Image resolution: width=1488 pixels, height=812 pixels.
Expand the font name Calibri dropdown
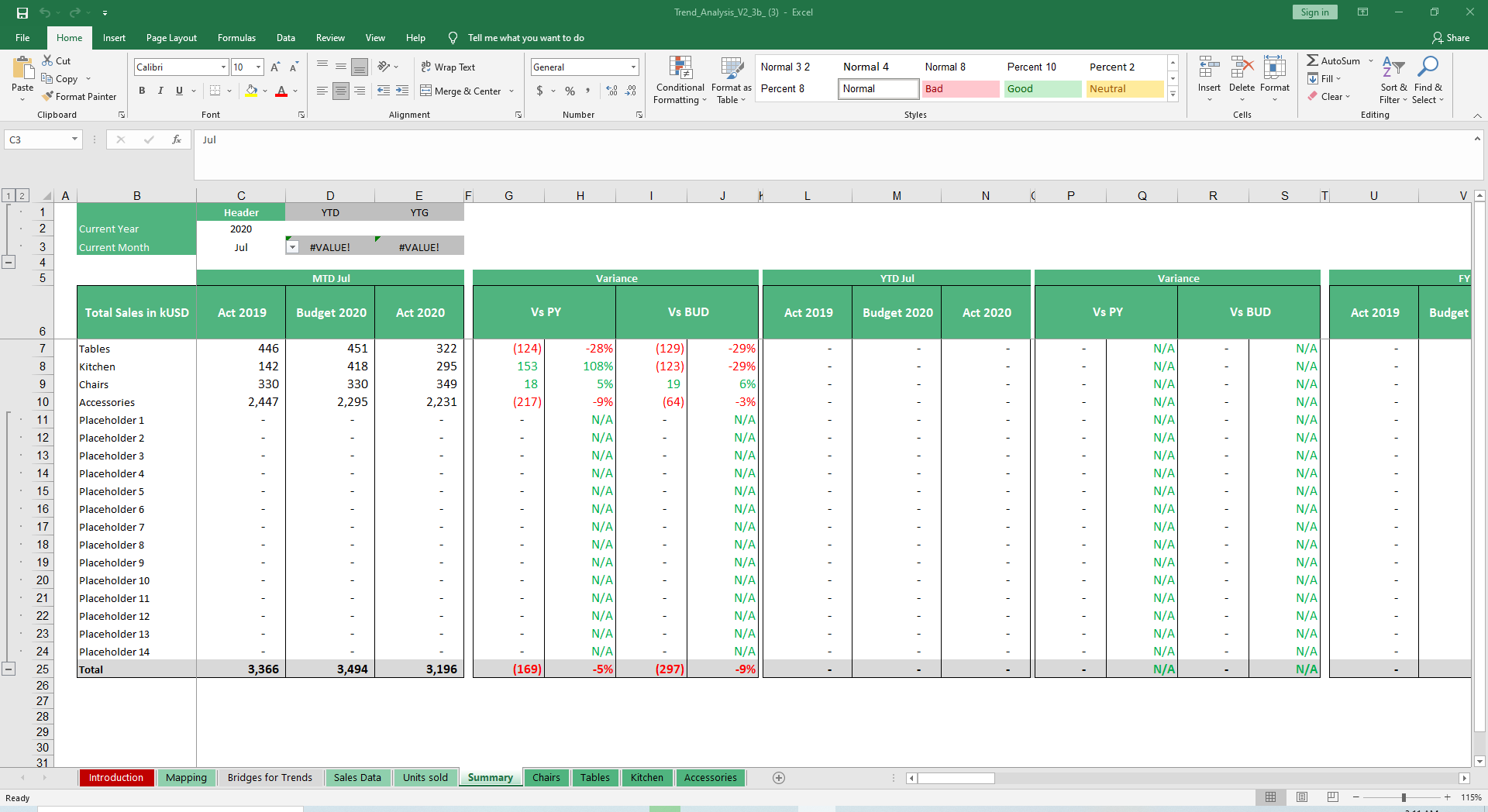(x=223, y=67)
